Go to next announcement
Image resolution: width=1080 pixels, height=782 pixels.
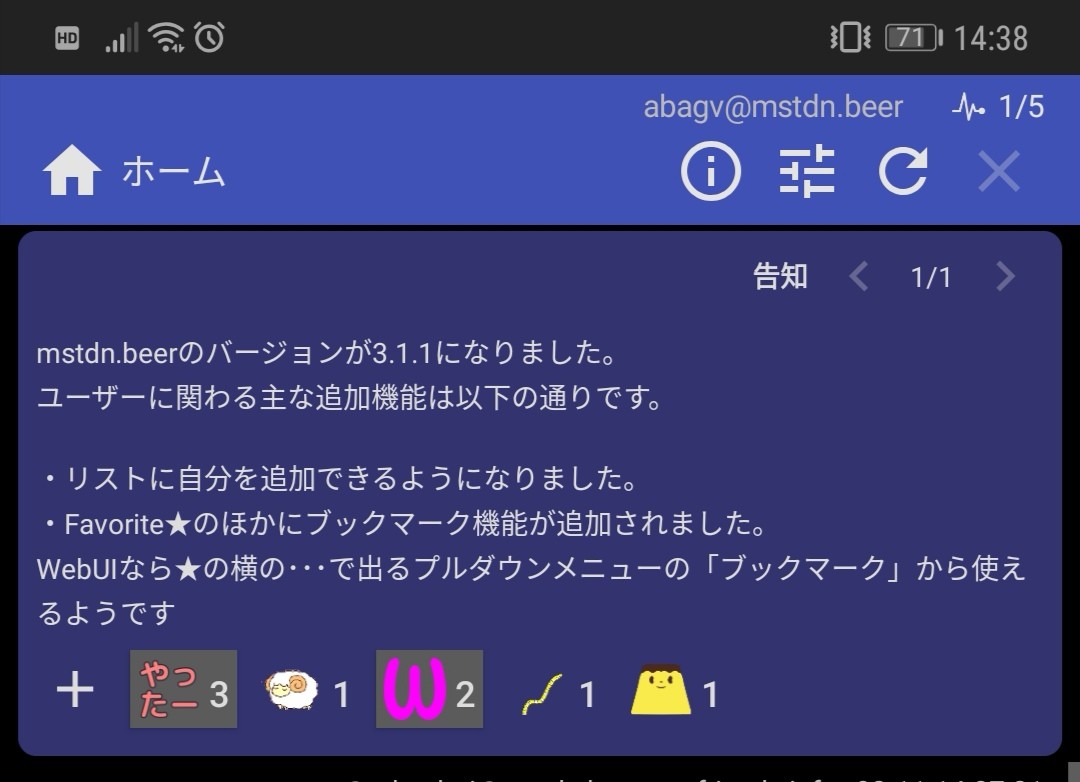point(1006,277)
